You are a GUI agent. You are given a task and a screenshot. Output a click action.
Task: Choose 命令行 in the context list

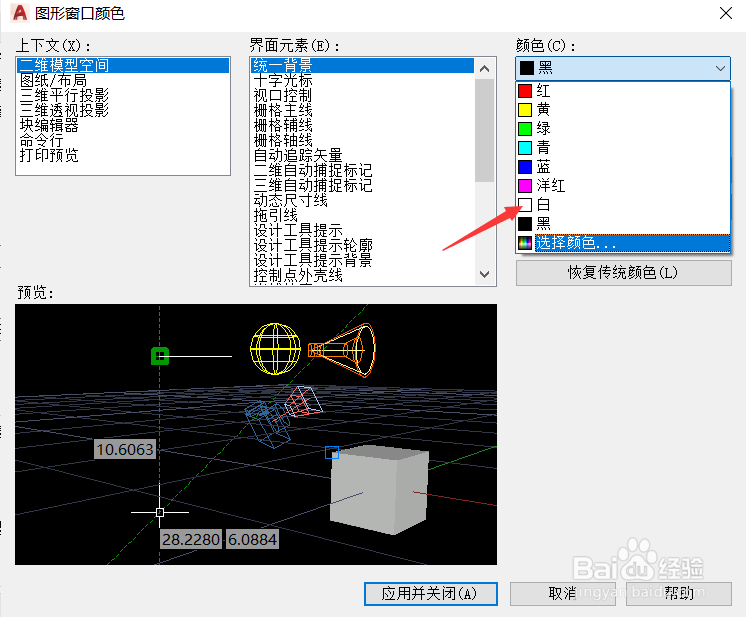point(123,140)
